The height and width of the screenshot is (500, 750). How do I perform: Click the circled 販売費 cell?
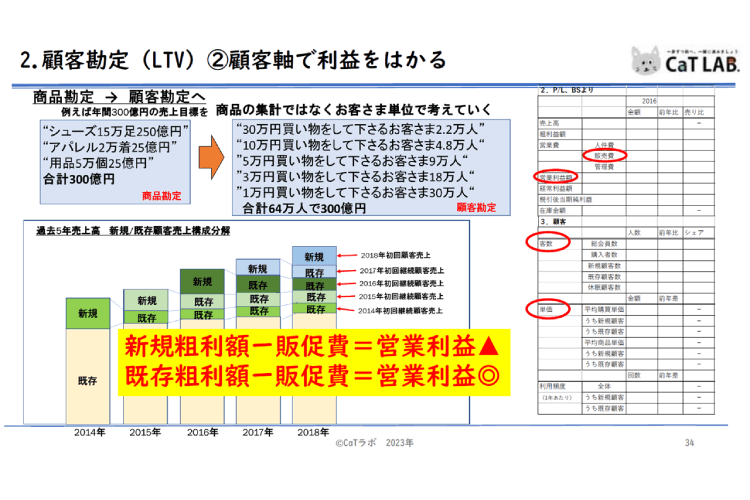tap(604, 156)
